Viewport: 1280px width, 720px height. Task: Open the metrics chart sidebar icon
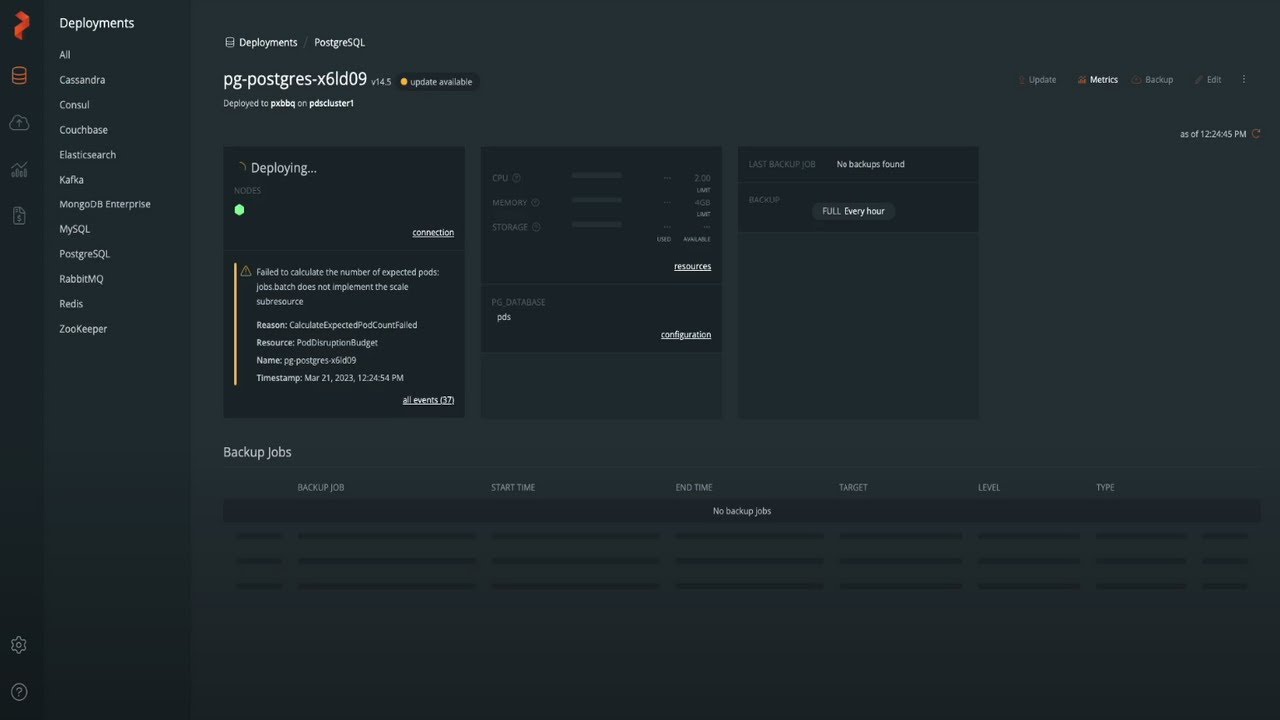tap(19, 169)
